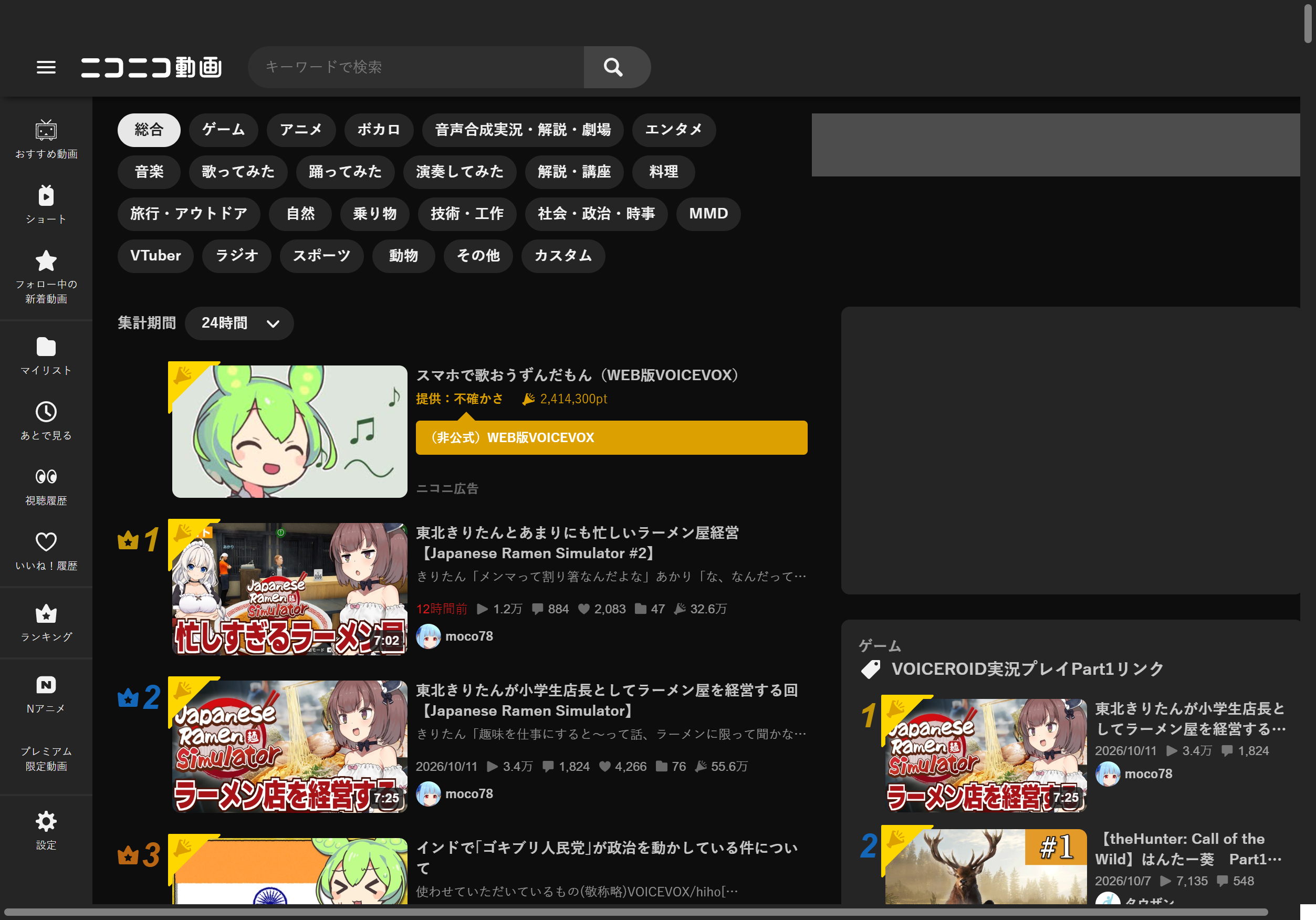Open プレミアム限定動画 link
1316x920 pixels.
pos(46,758)
